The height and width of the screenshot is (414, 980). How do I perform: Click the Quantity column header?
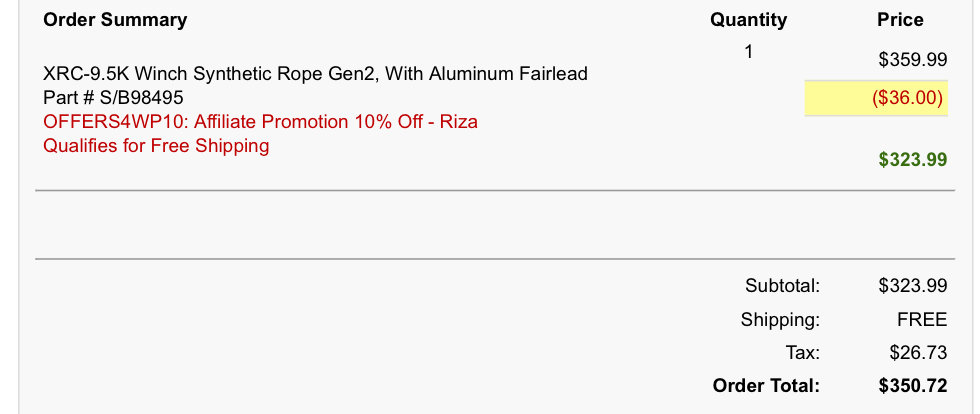(748, 20)
